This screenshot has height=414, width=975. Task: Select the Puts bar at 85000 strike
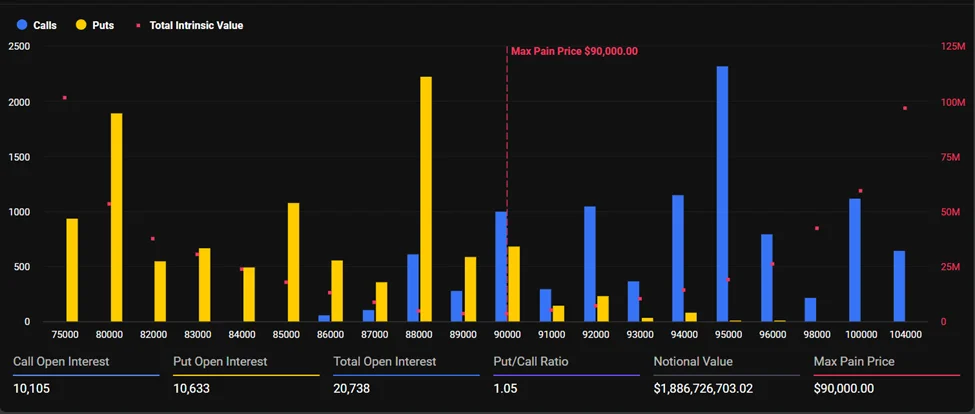click(293, 262)
